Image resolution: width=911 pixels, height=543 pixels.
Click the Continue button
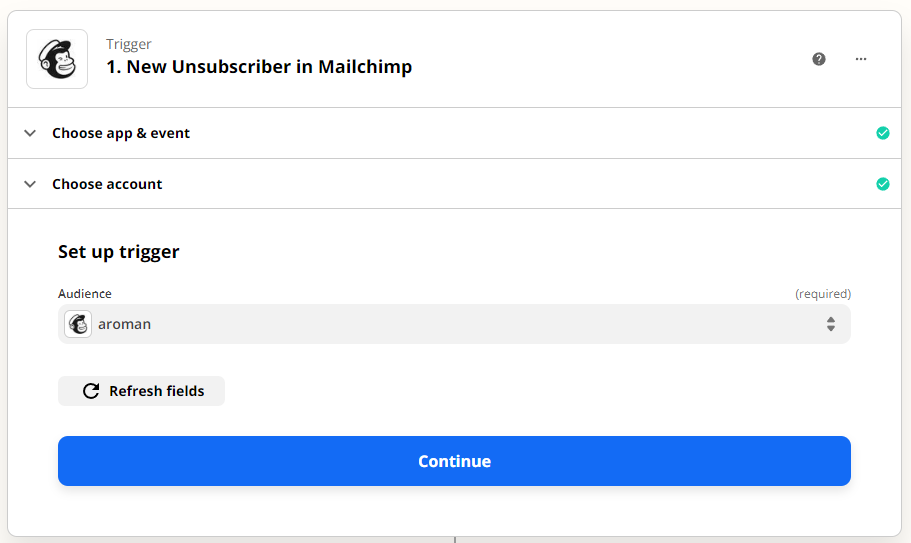pyautogui.click(x=454, y=461)
